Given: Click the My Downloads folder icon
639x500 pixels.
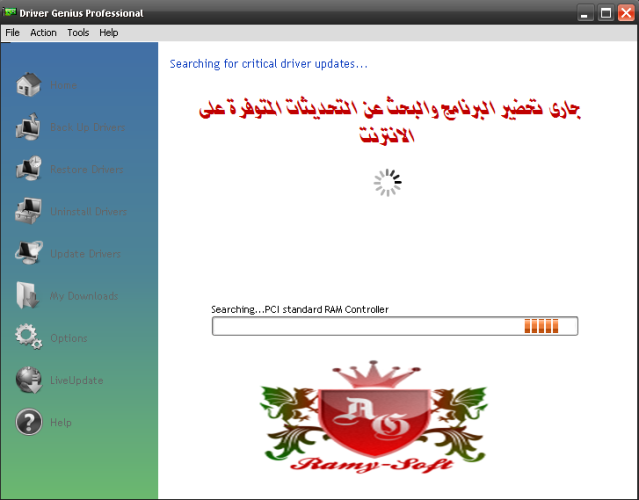Looking at the screenshot, I should click(x=27, y=295).
